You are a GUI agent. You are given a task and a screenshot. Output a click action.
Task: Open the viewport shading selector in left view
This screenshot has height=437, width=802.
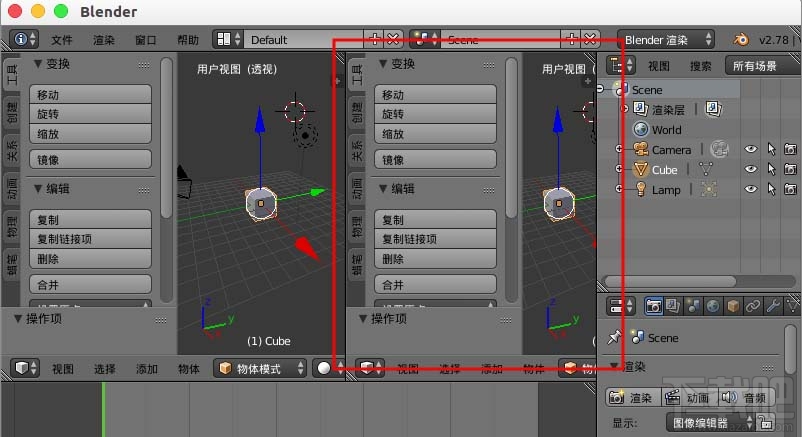coord(327,368)
